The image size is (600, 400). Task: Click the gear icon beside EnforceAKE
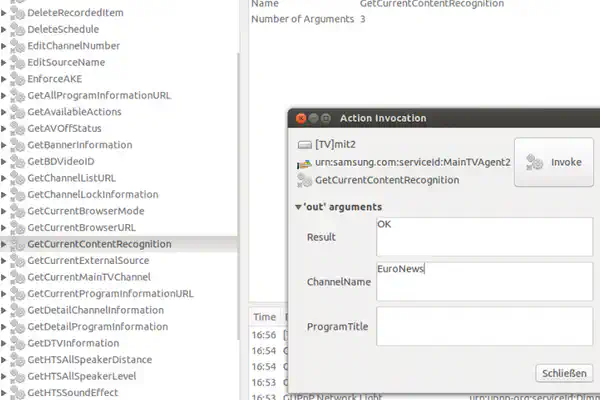17,79
